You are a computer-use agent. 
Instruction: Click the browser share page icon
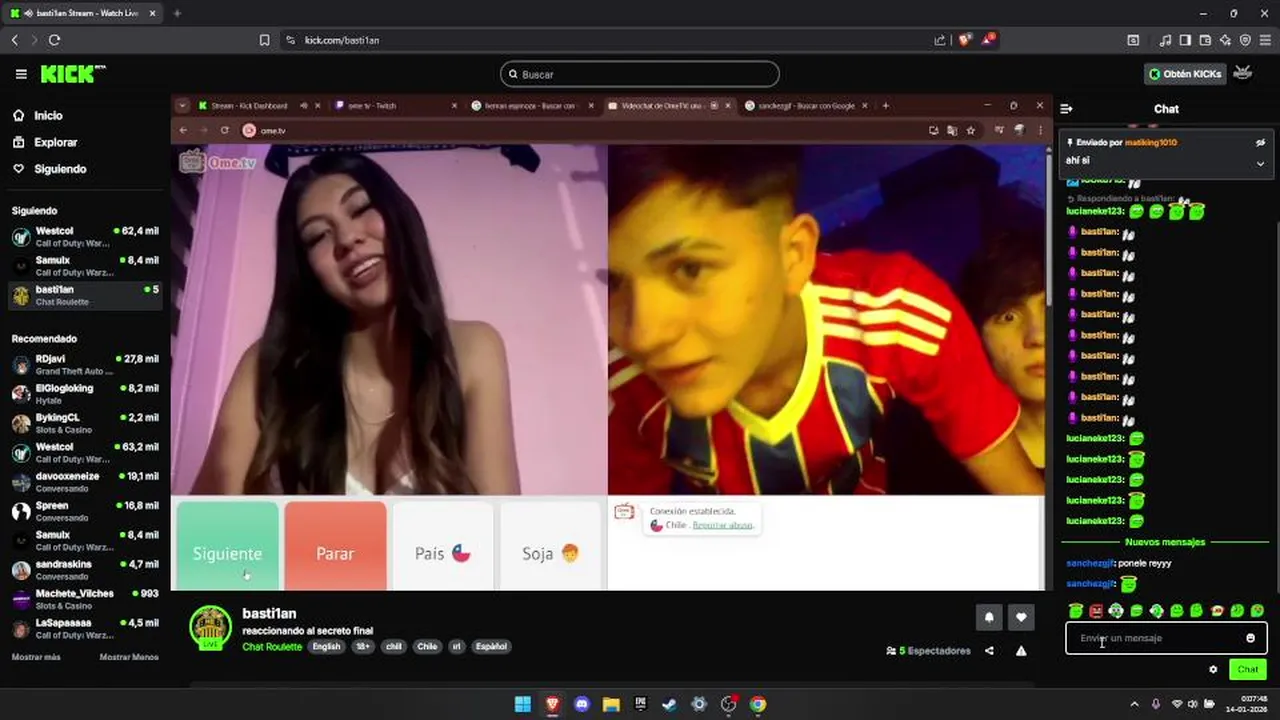940,40
